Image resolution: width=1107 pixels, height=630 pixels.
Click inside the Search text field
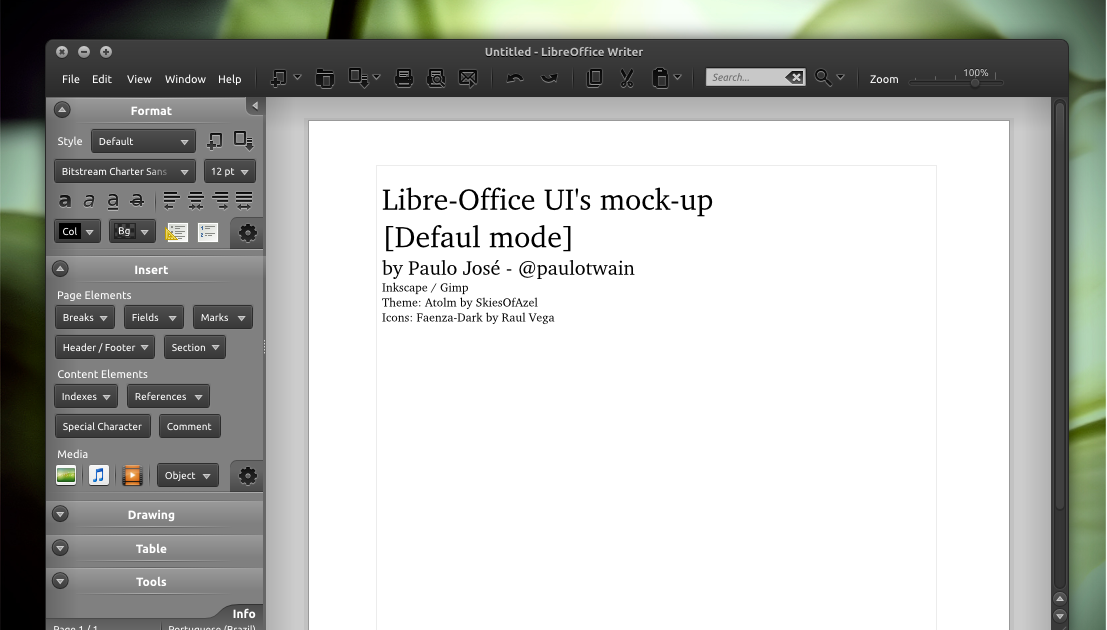click(x=745, y=77)
